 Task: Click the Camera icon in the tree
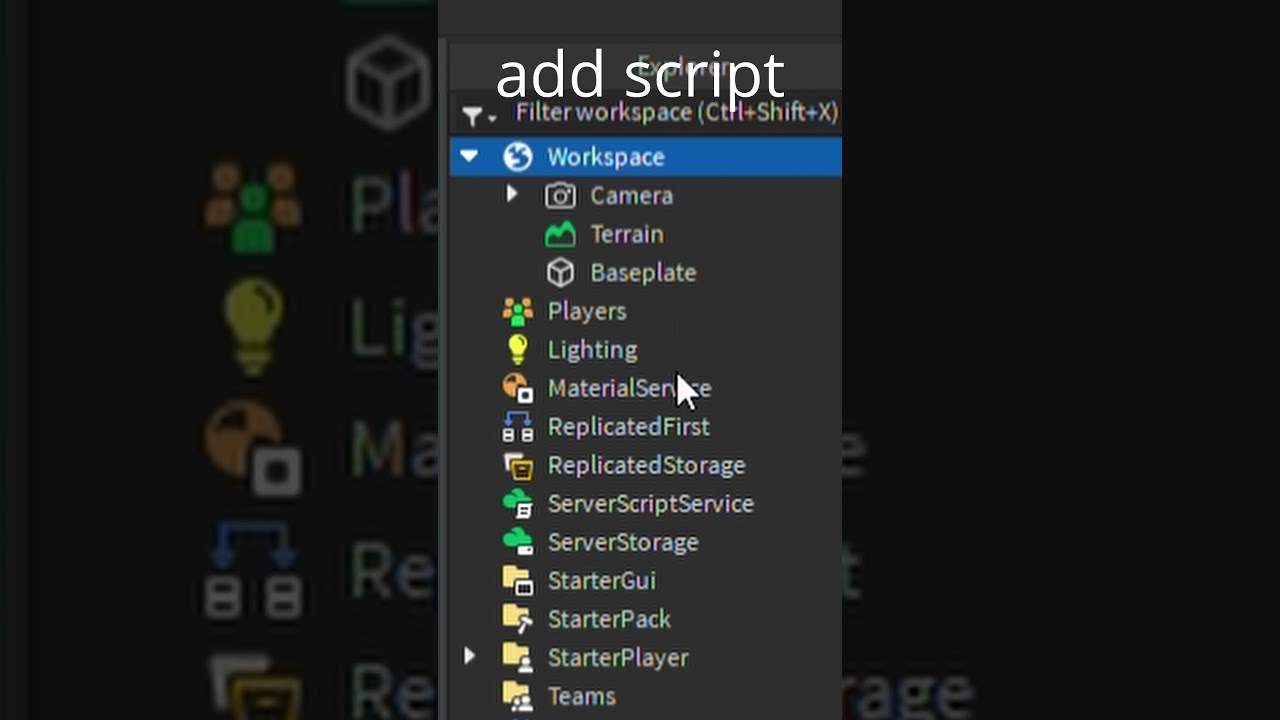pos(560,196)
